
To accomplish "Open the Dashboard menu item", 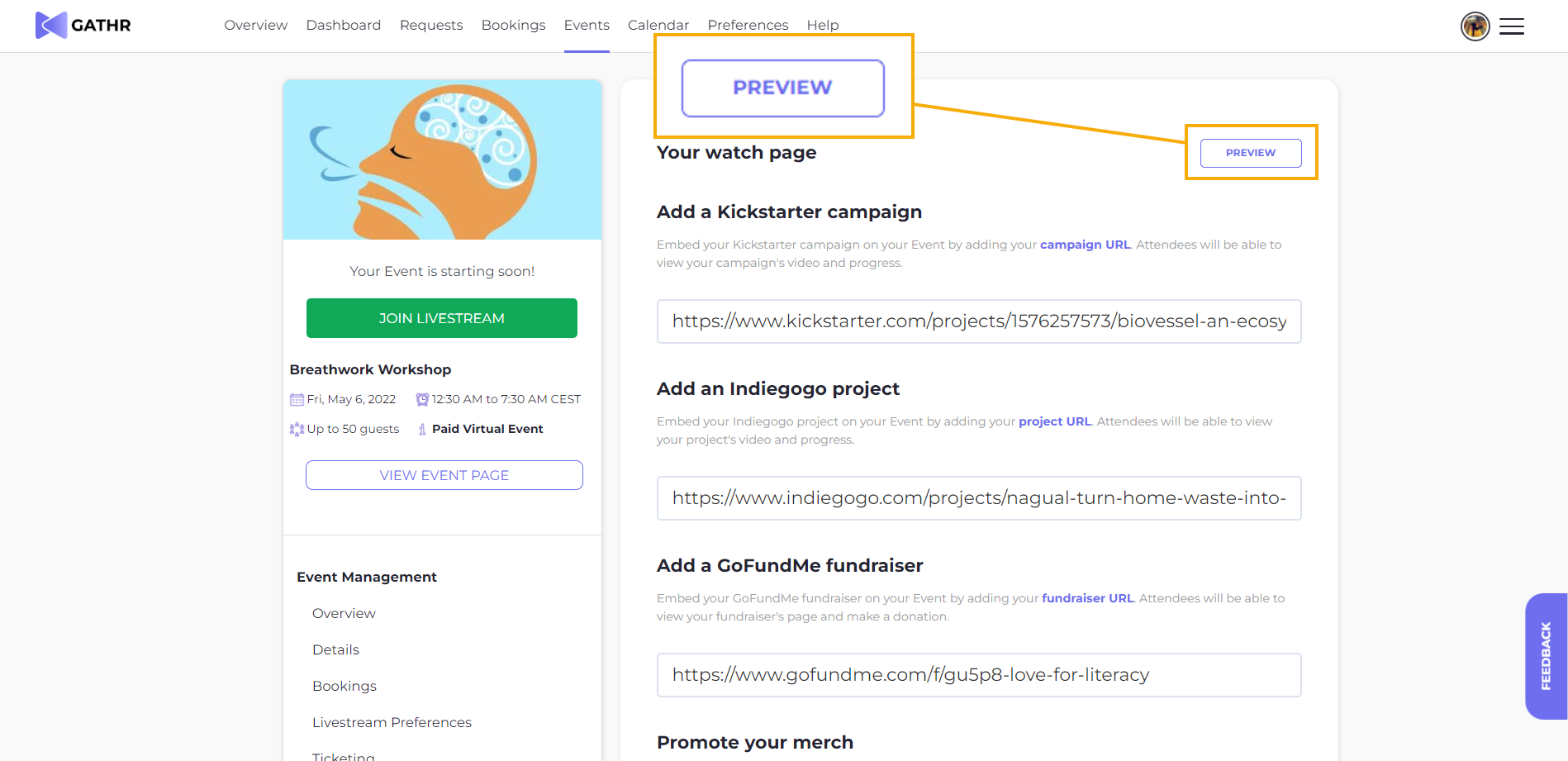I will pos(343,25).
